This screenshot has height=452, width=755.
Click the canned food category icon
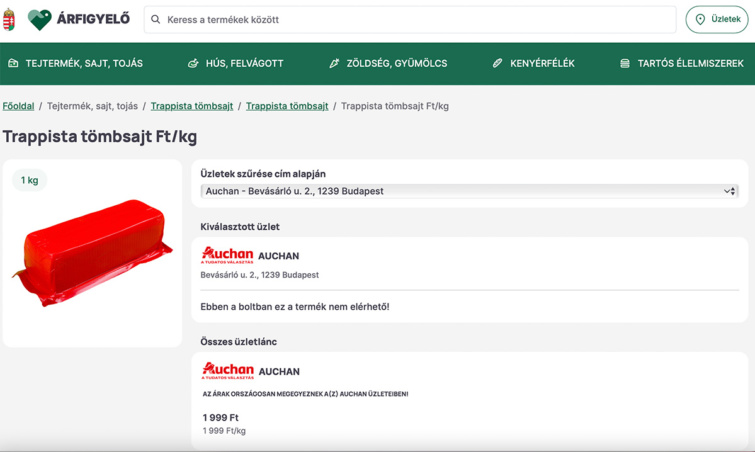(x=625, y=63)
